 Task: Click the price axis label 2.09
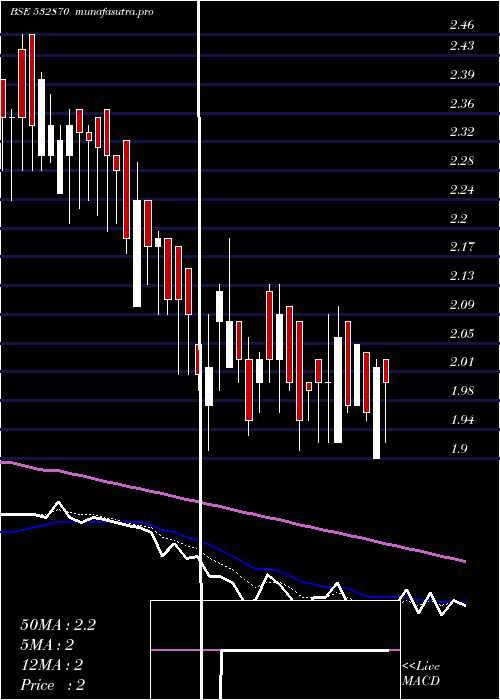coord(462,305)
